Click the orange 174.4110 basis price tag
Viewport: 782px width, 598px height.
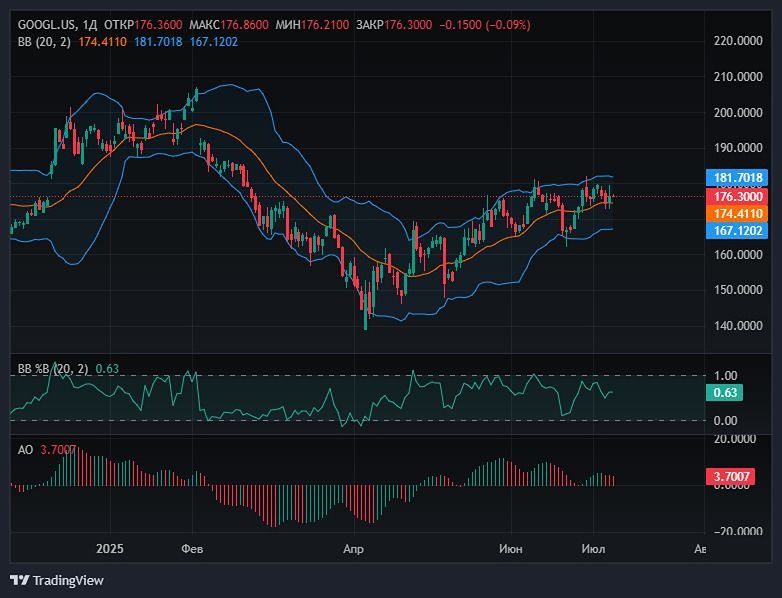pos(739,213)
